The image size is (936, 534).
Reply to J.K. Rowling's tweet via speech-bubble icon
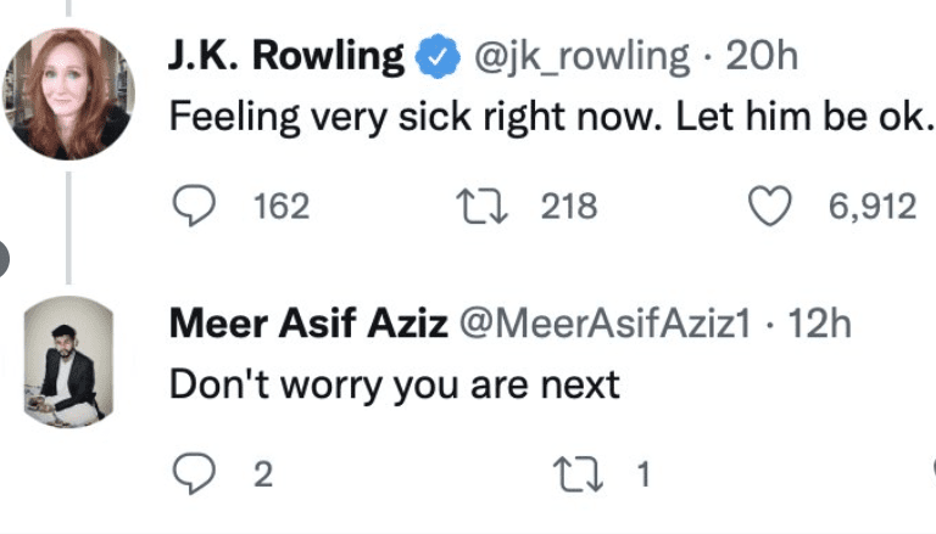tap(194, 206)
